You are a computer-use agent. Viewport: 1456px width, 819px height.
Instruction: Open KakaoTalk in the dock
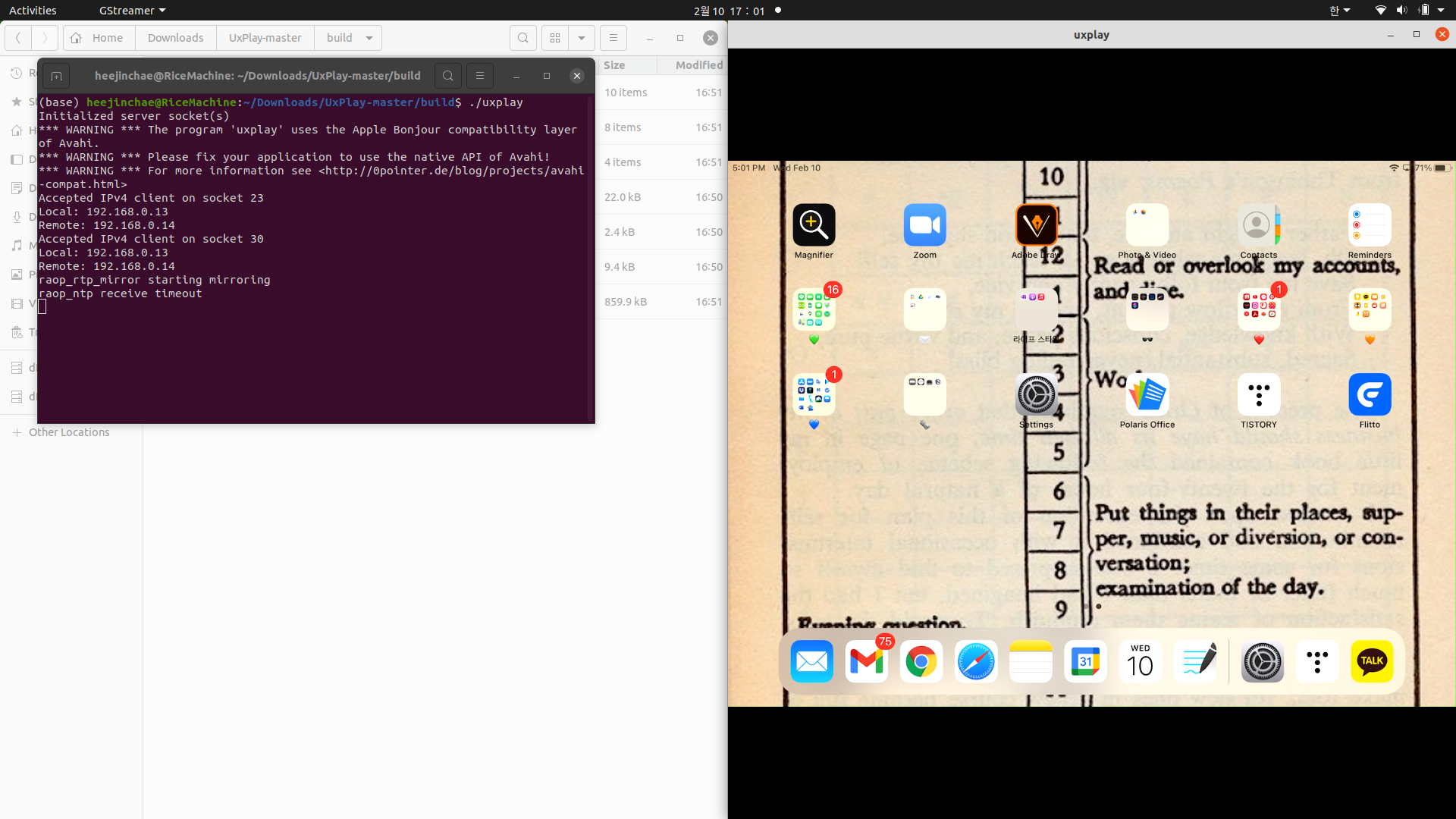1371,661
